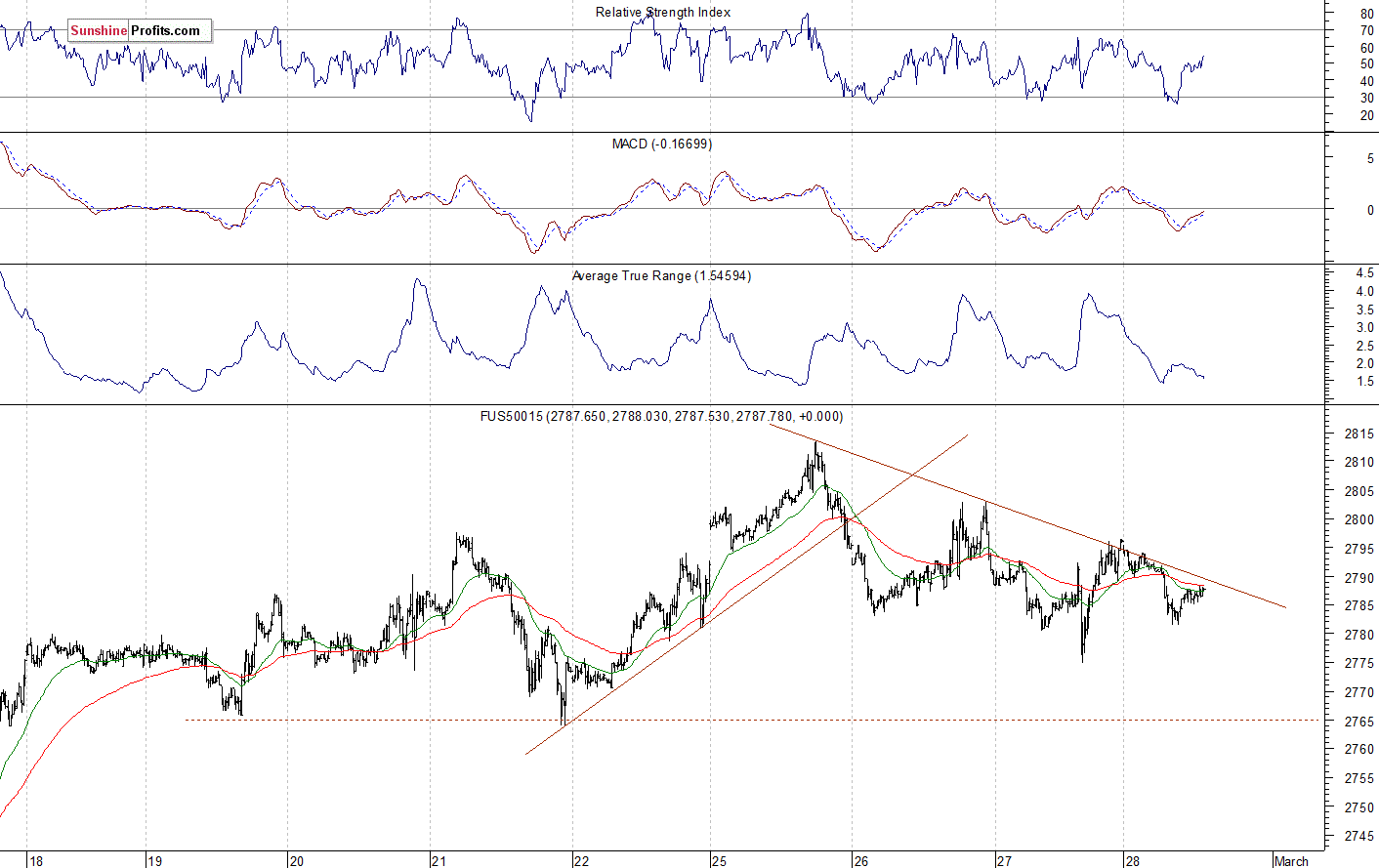Viewport: 1379px width, 868px height.
Task: Click the ATR scale value 4.5
Action: [1364, 273]
